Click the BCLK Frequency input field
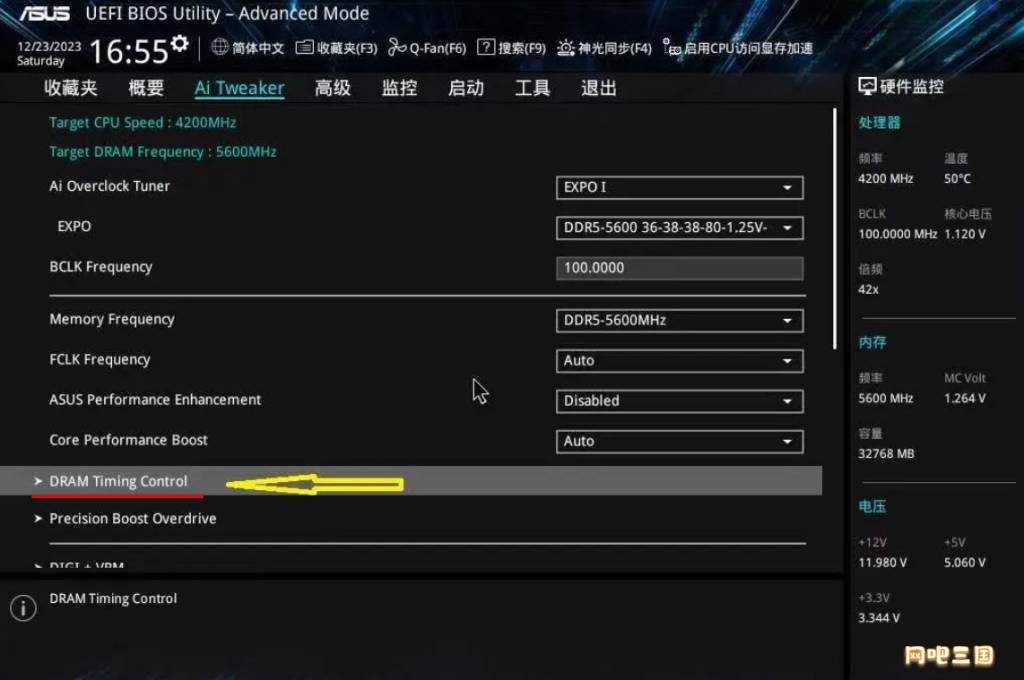 679,268
